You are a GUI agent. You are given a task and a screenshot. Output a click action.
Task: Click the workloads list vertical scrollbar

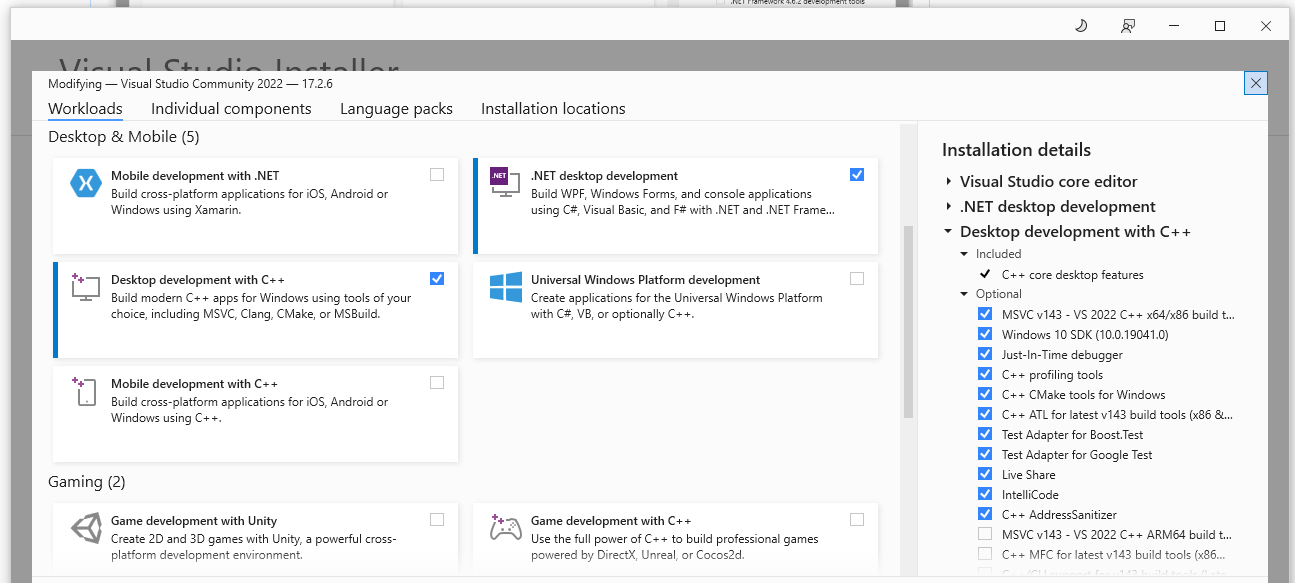(909, 320)
